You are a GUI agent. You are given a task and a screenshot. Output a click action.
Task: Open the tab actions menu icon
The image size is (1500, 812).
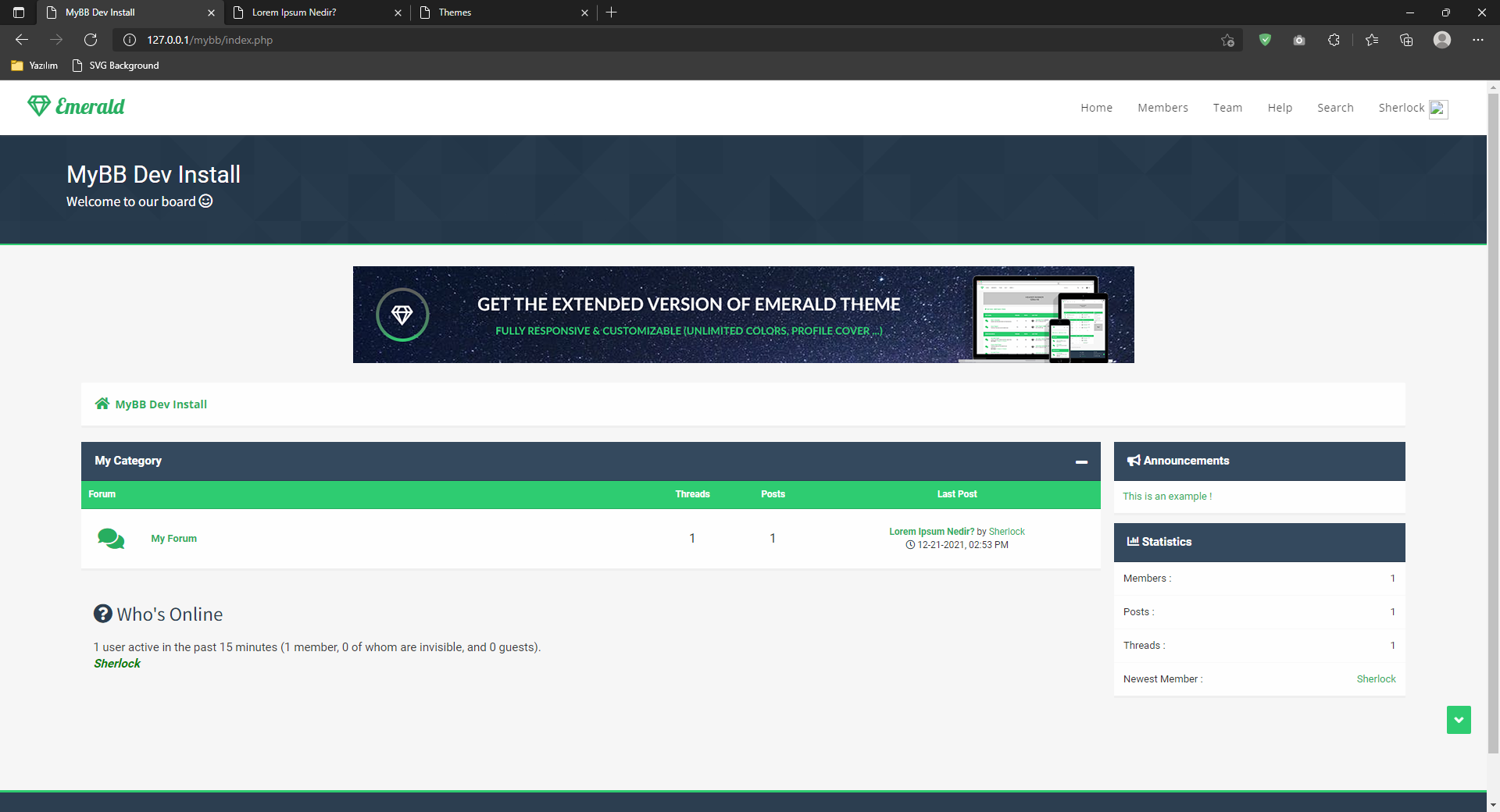click(19, 12)
